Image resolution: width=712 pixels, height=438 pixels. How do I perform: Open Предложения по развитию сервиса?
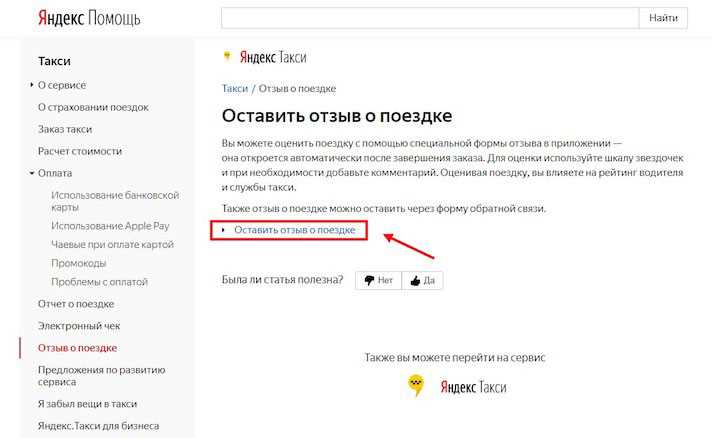[x=102, y=376]
